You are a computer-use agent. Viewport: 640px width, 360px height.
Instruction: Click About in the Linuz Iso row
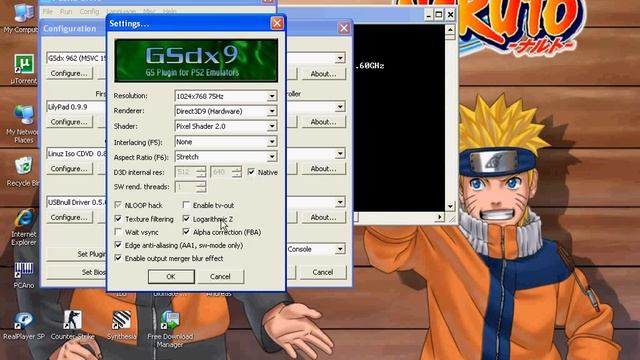pos(323,169)
